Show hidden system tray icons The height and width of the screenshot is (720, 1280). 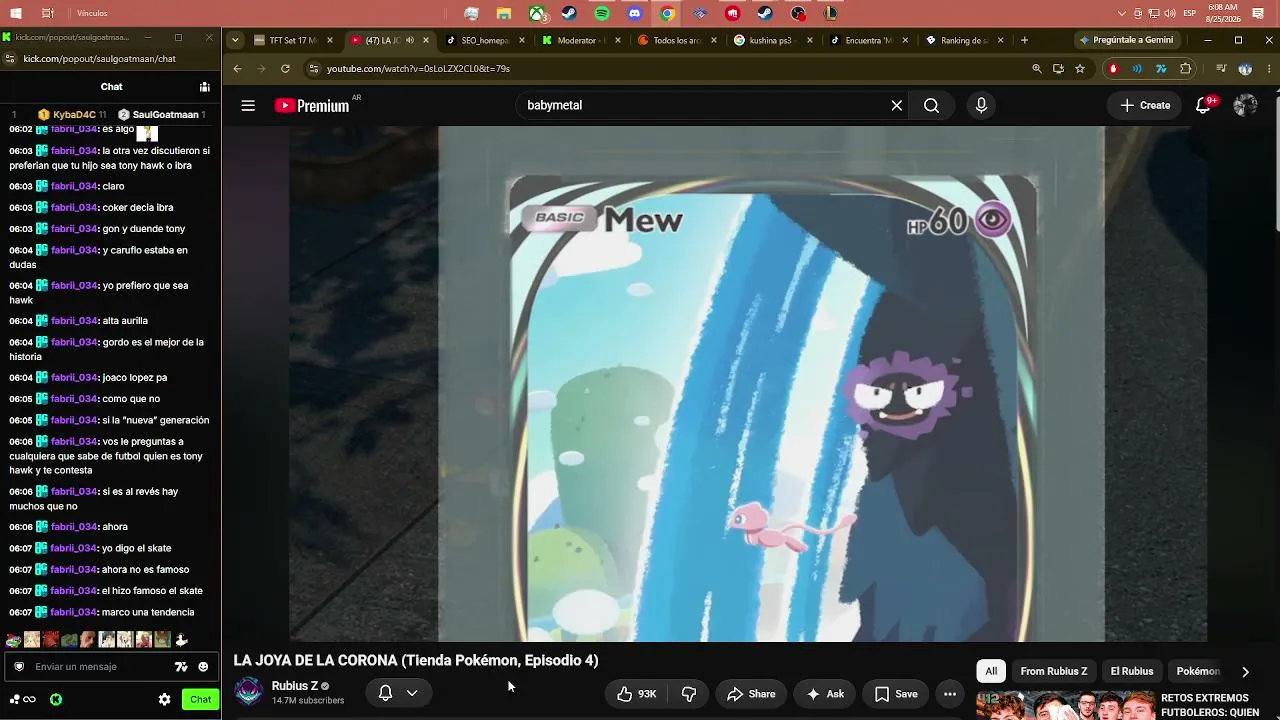coord(1122,13)
